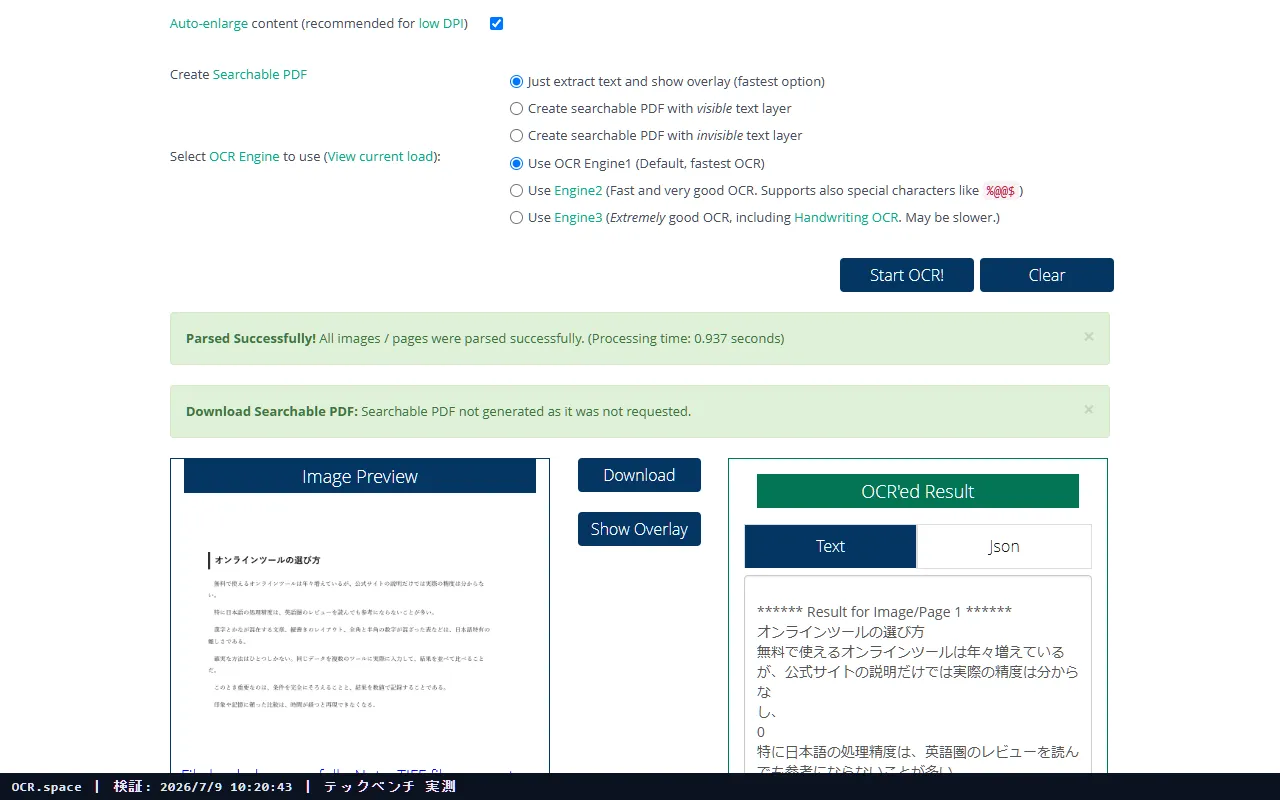This screenshot has height=800, width=1280.
Task: Dismiss the Parsed Successfully alert
Action: point(1089,337)
